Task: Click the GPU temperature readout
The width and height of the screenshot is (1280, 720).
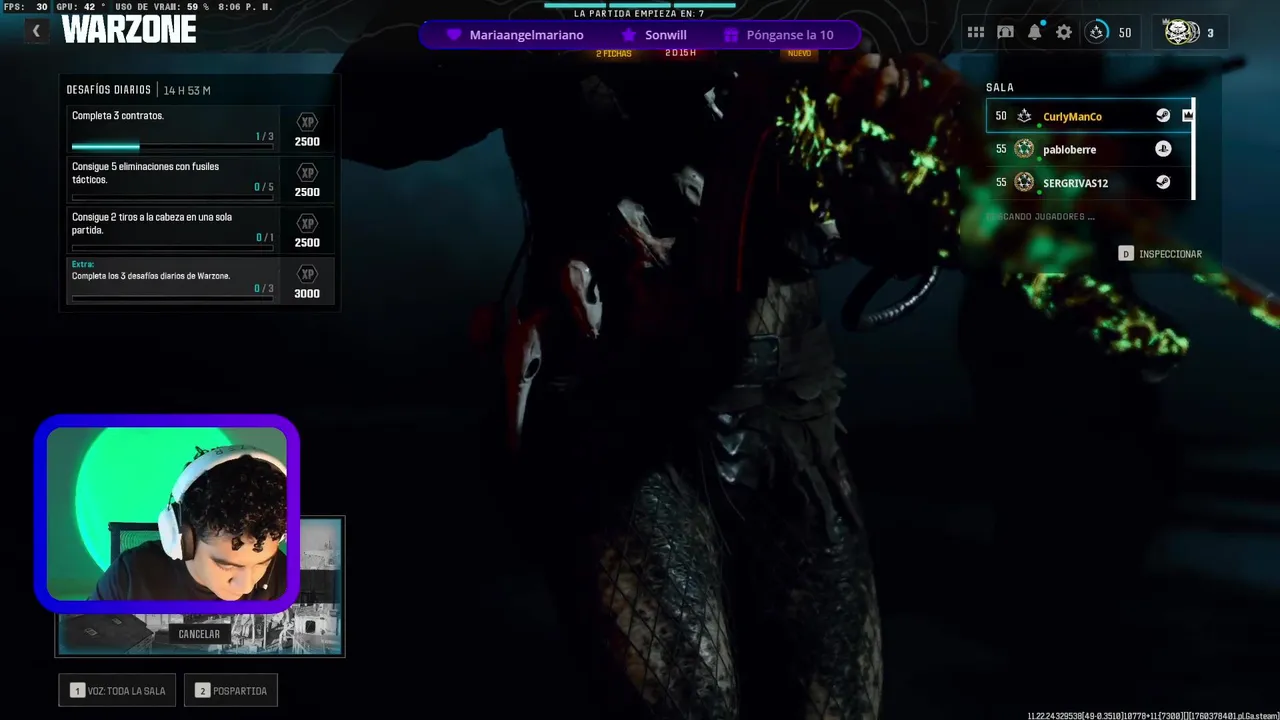Action: [78, 7]
